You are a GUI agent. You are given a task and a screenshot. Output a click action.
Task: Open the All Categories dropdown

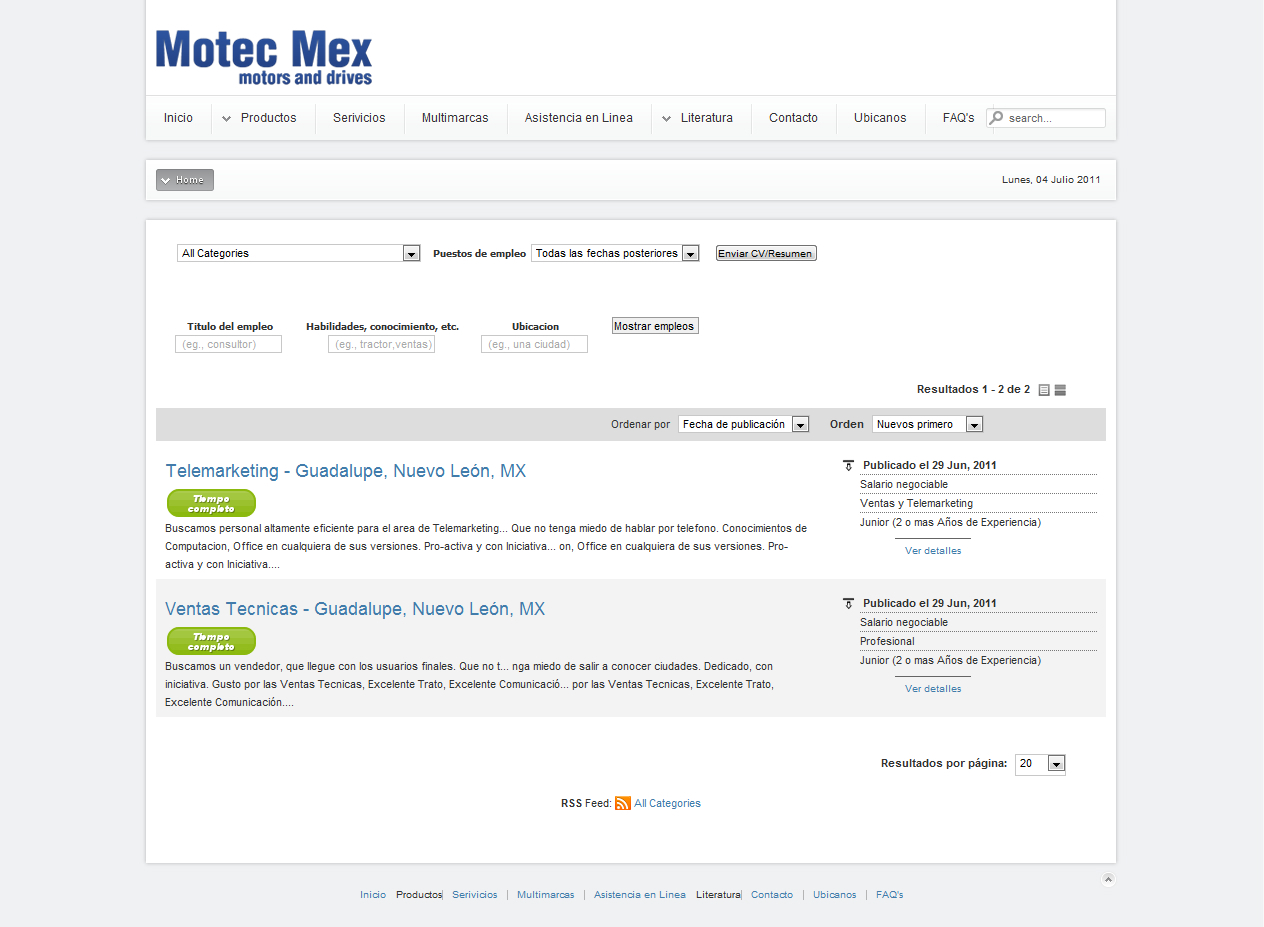click(298, 254)
